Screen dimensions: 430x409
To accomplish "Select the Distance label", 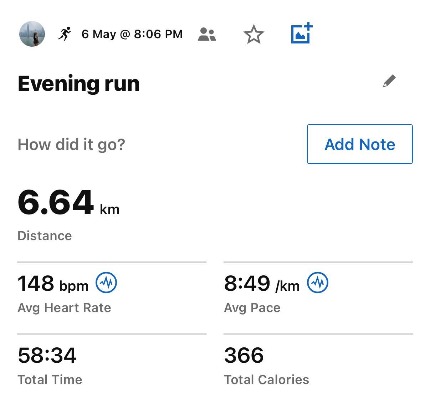I will coord(45,236).
